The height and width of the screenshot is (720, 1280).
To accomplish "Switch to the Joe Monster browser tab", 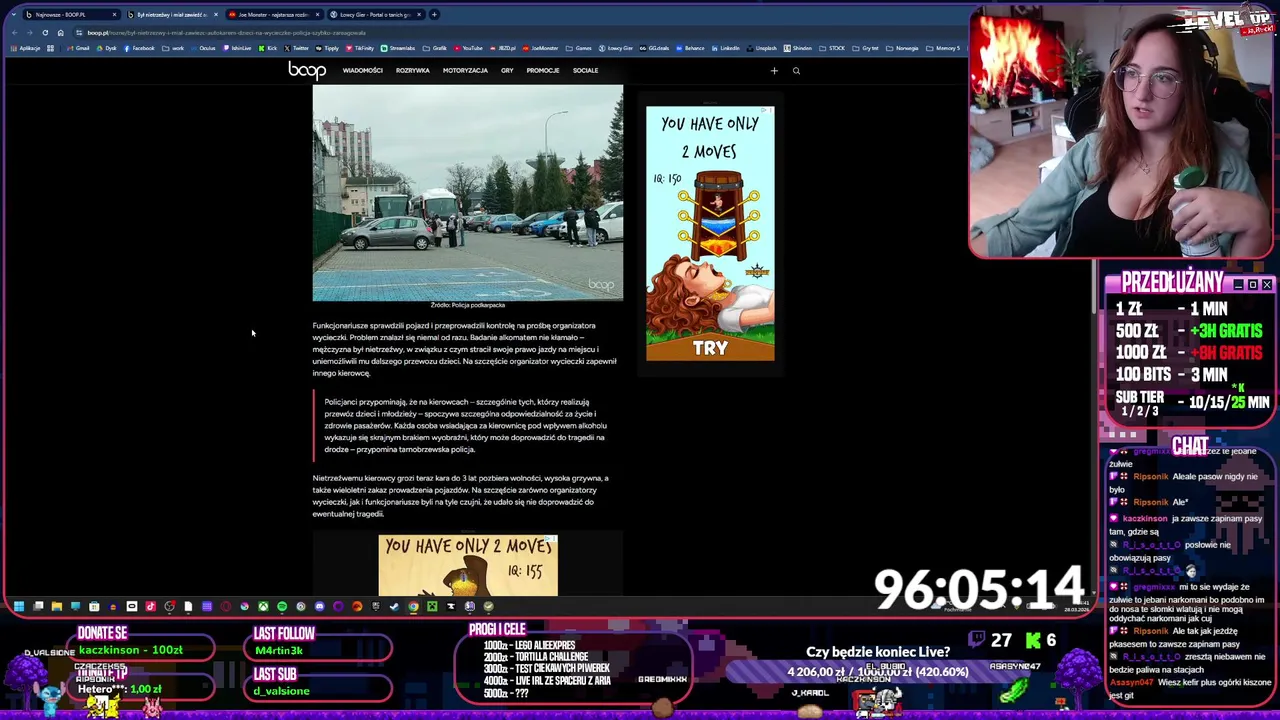I will pyautogui.click(x=272, y=15).
